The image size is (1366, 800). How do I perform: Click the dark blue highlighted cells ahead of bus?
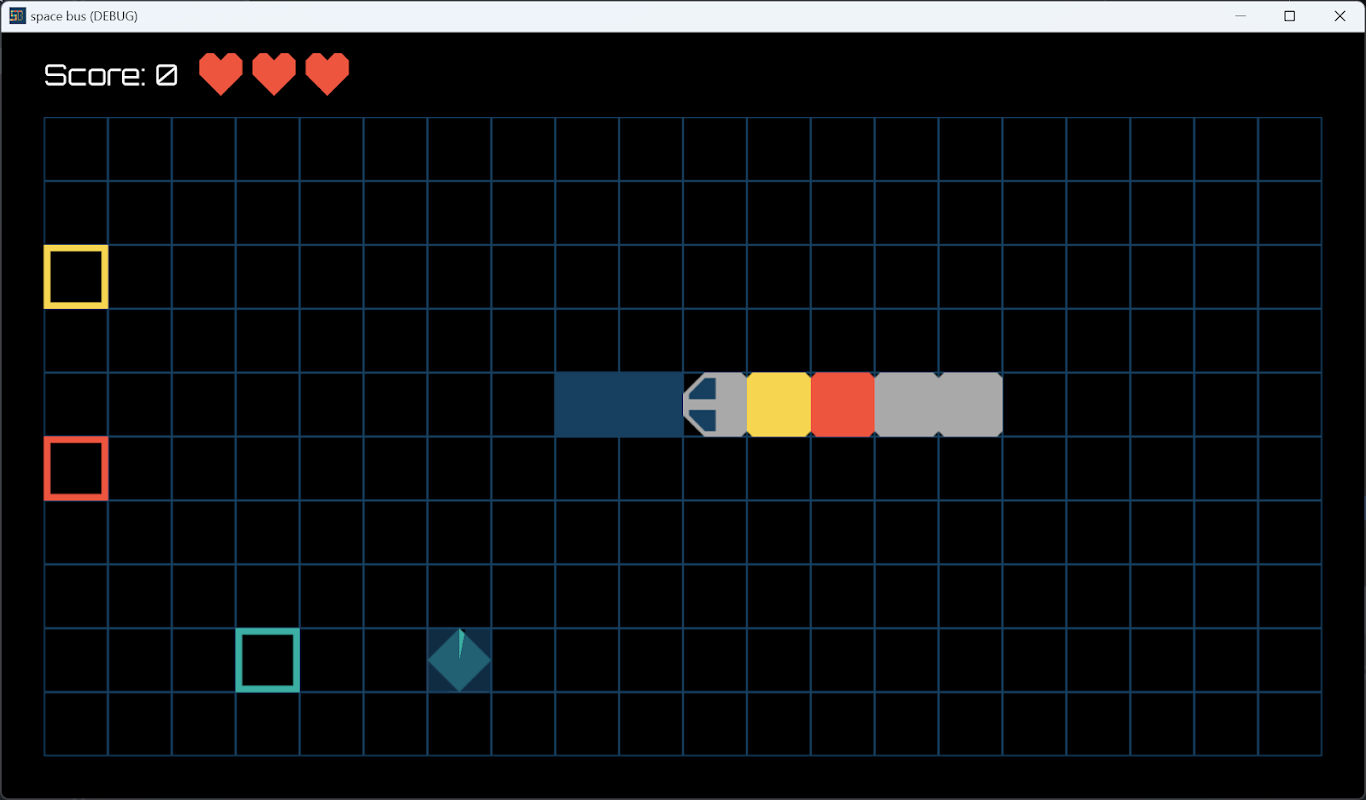(x=619, y=405)
